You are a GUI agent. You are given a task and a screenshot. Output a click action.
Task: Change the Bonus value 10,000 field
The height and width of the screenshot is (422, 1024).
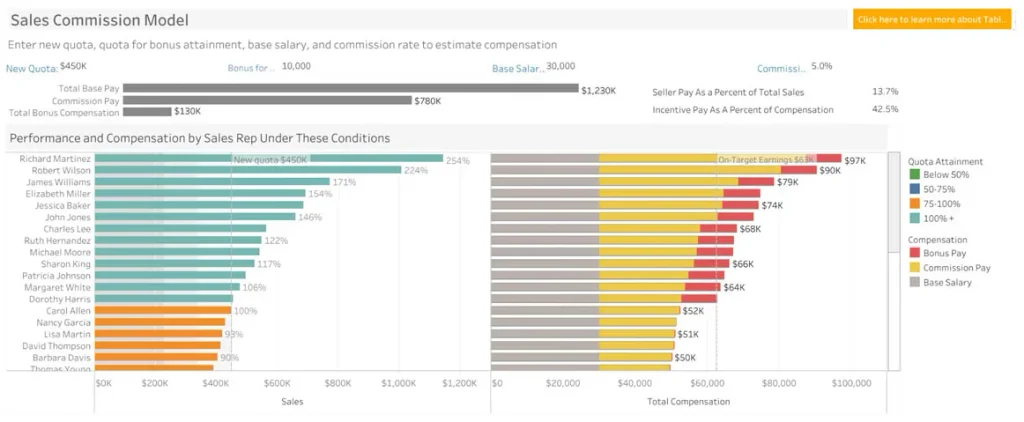[x=296, y=67]
